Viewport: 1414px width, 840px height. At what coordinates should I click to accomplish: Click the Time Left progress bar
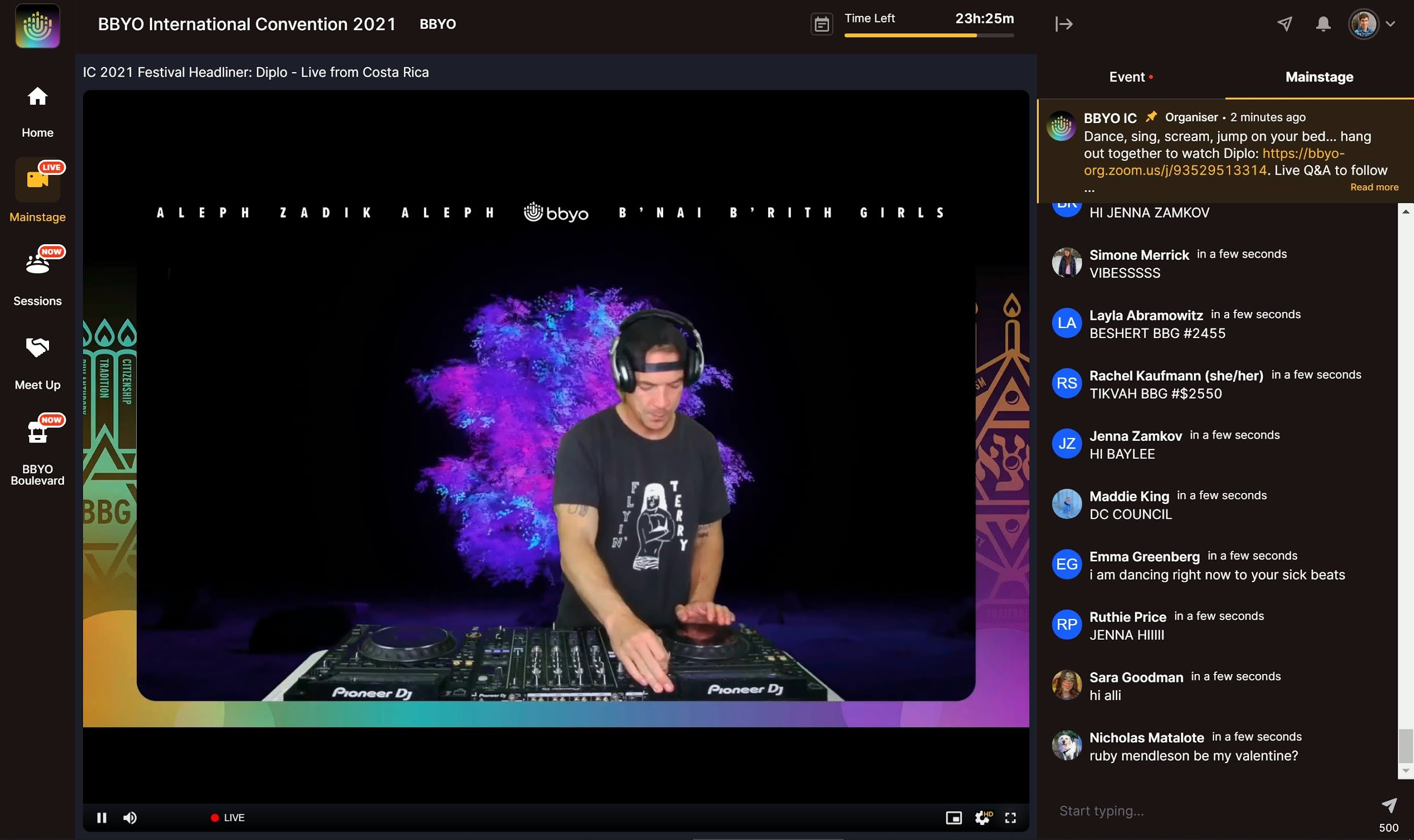[x=929, y=35]
